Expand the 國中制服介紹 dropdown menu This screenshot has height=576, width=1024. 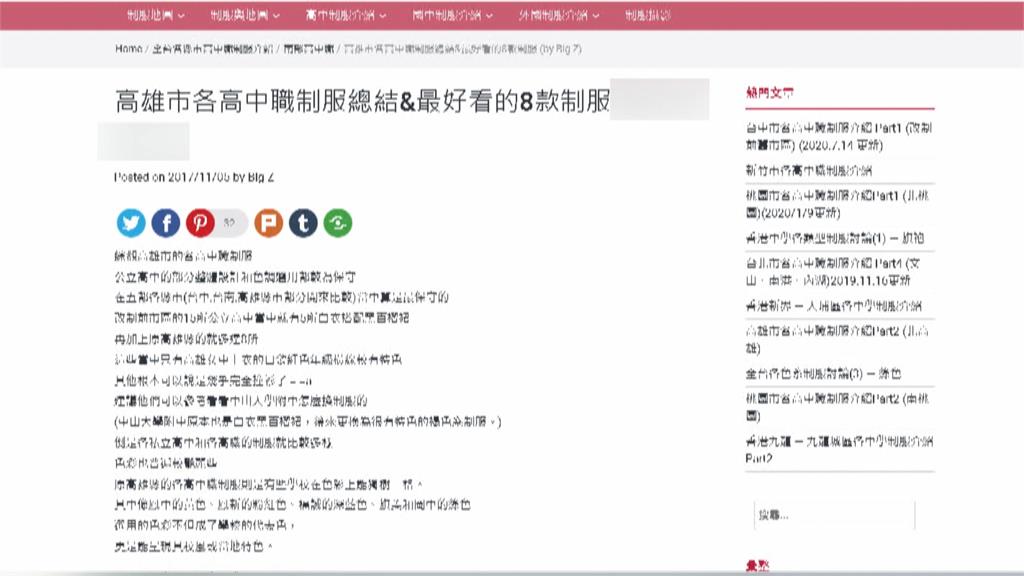(x=453, y=15)
